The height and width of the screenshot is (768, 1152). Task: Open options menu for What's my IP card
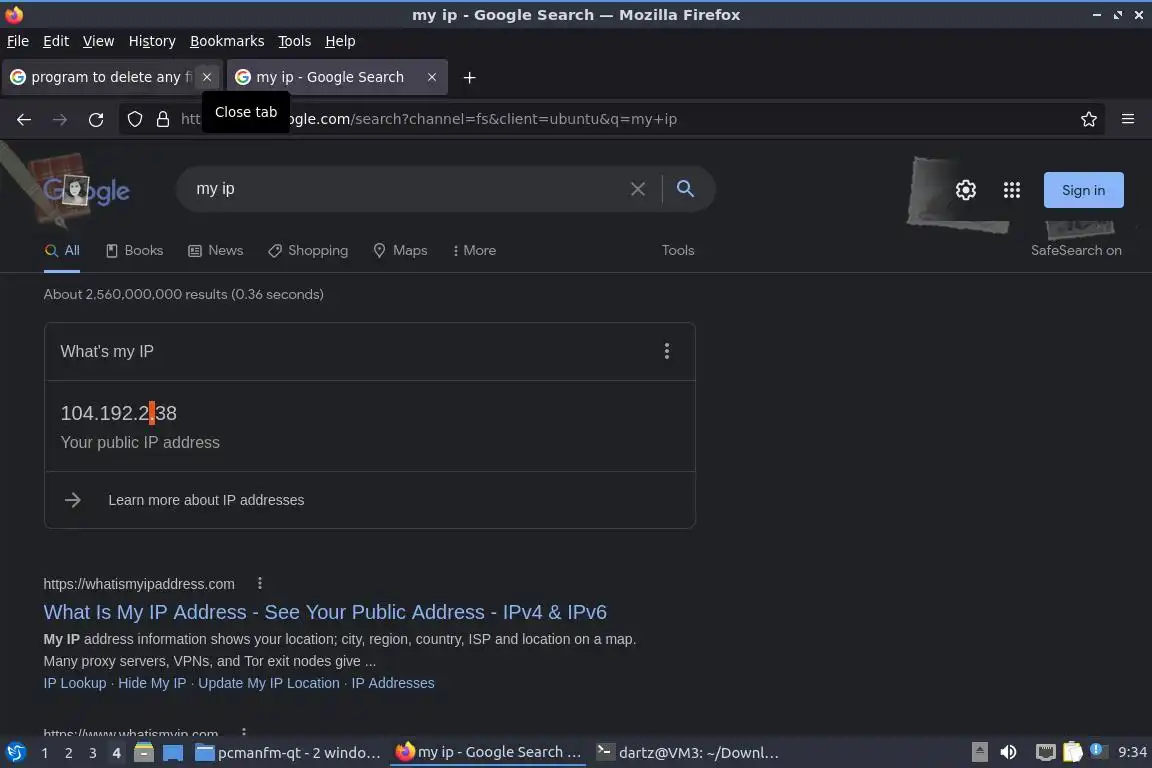point(666,351)
